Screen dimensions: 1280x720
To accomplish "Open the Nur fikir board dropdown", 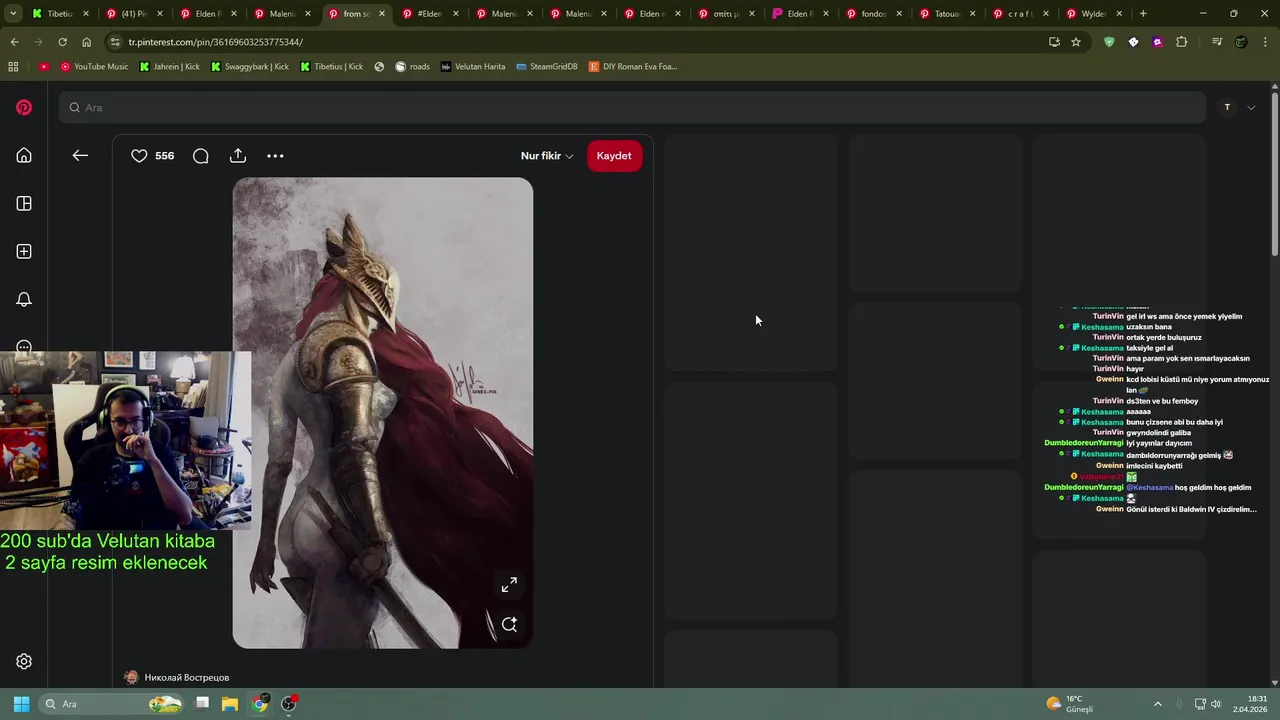I will click(547, 156).
